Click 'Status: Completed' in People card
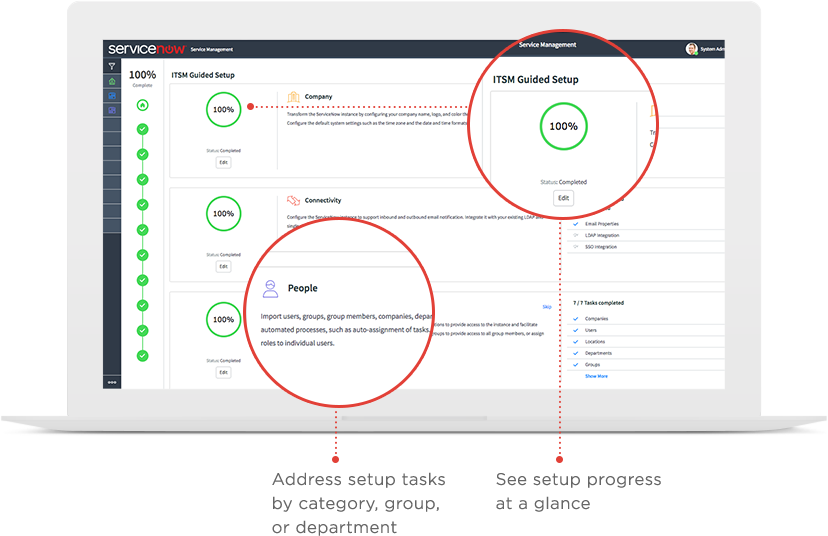This screenshot has width=828, height=536. click(x=223, y=361)
